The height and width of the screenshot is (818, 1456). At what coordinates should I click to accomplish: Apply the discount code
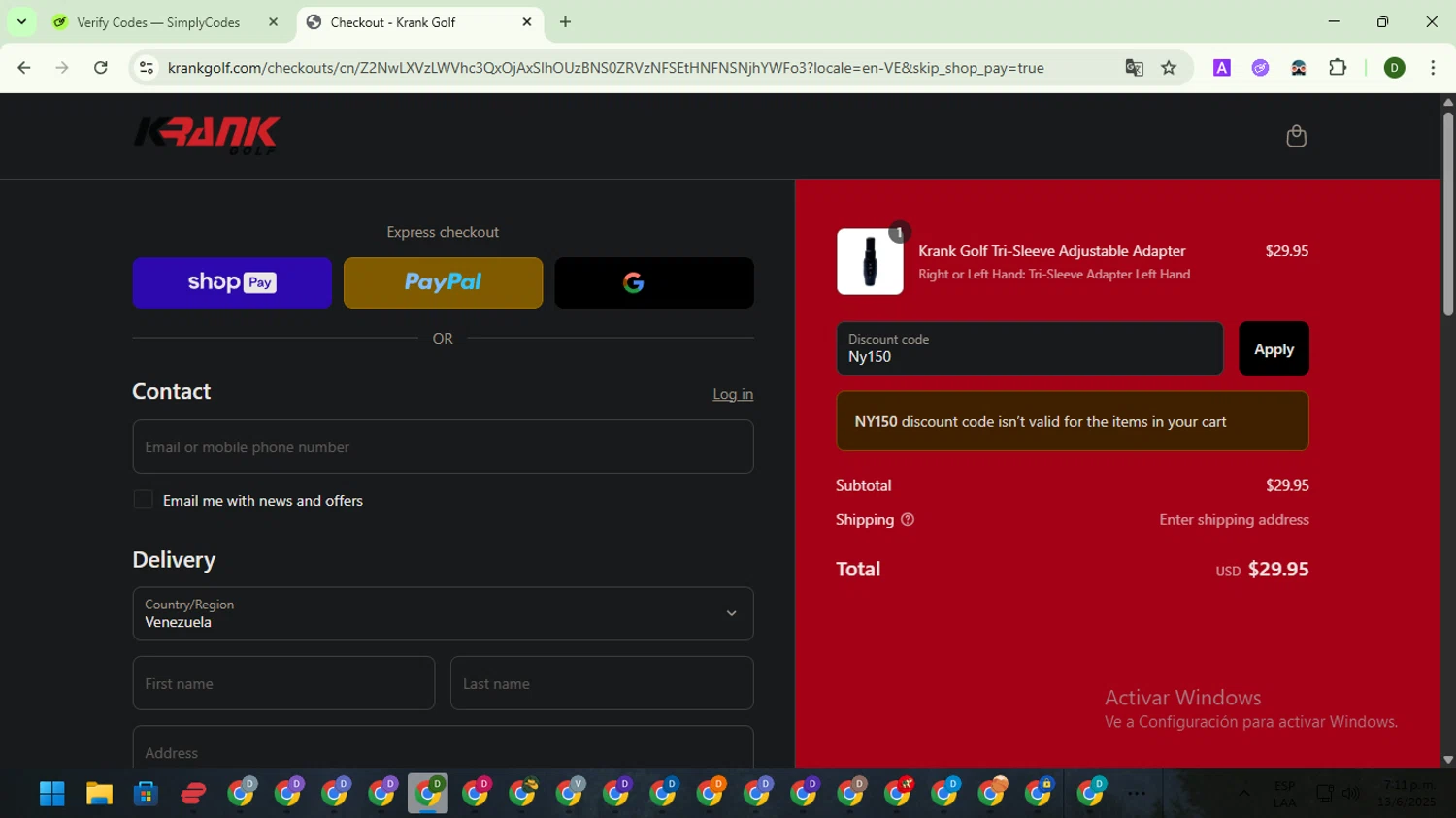(x=1274, y=348)
